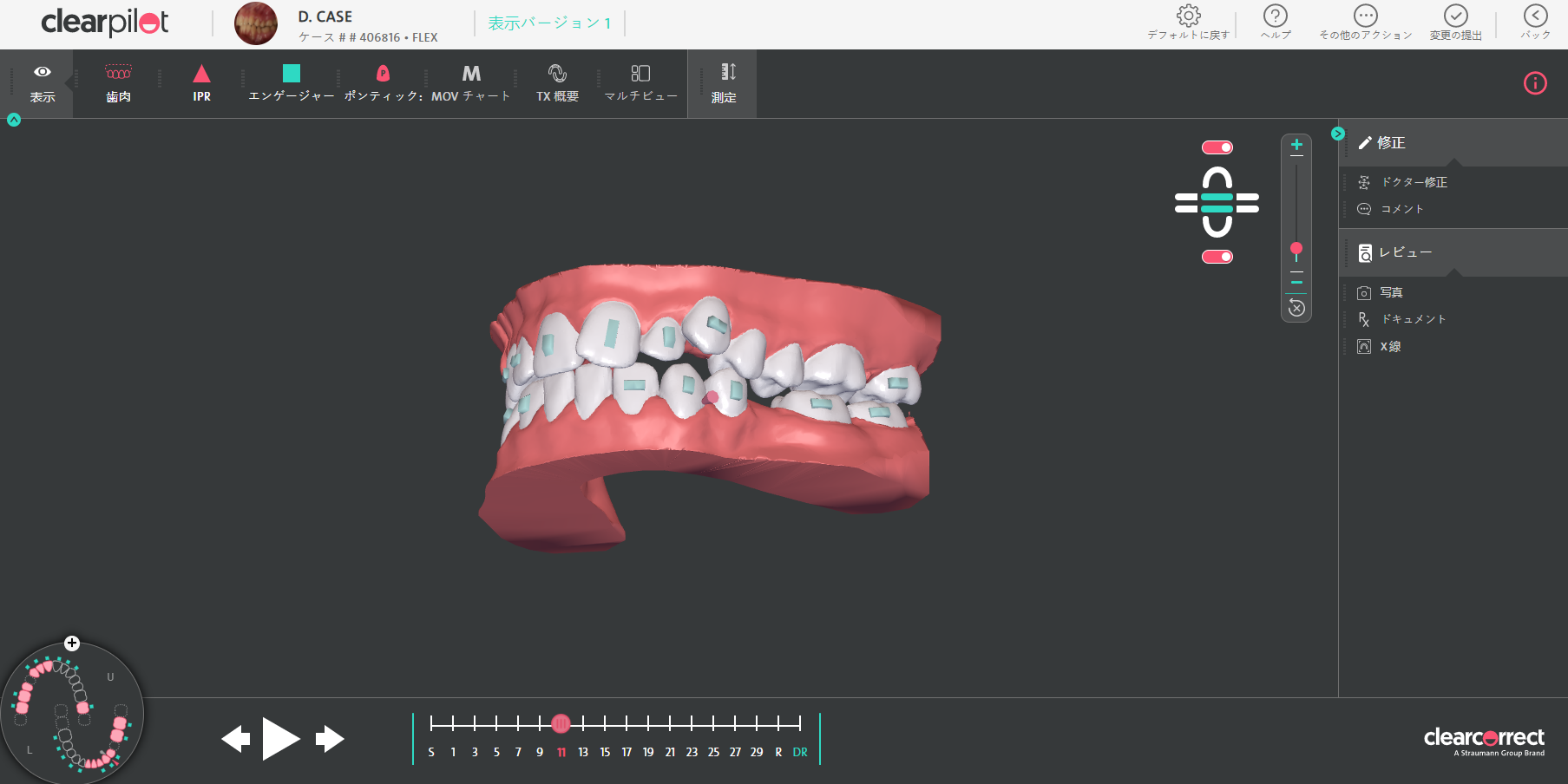Zoom out with minus button

(x=1296, y=282)
